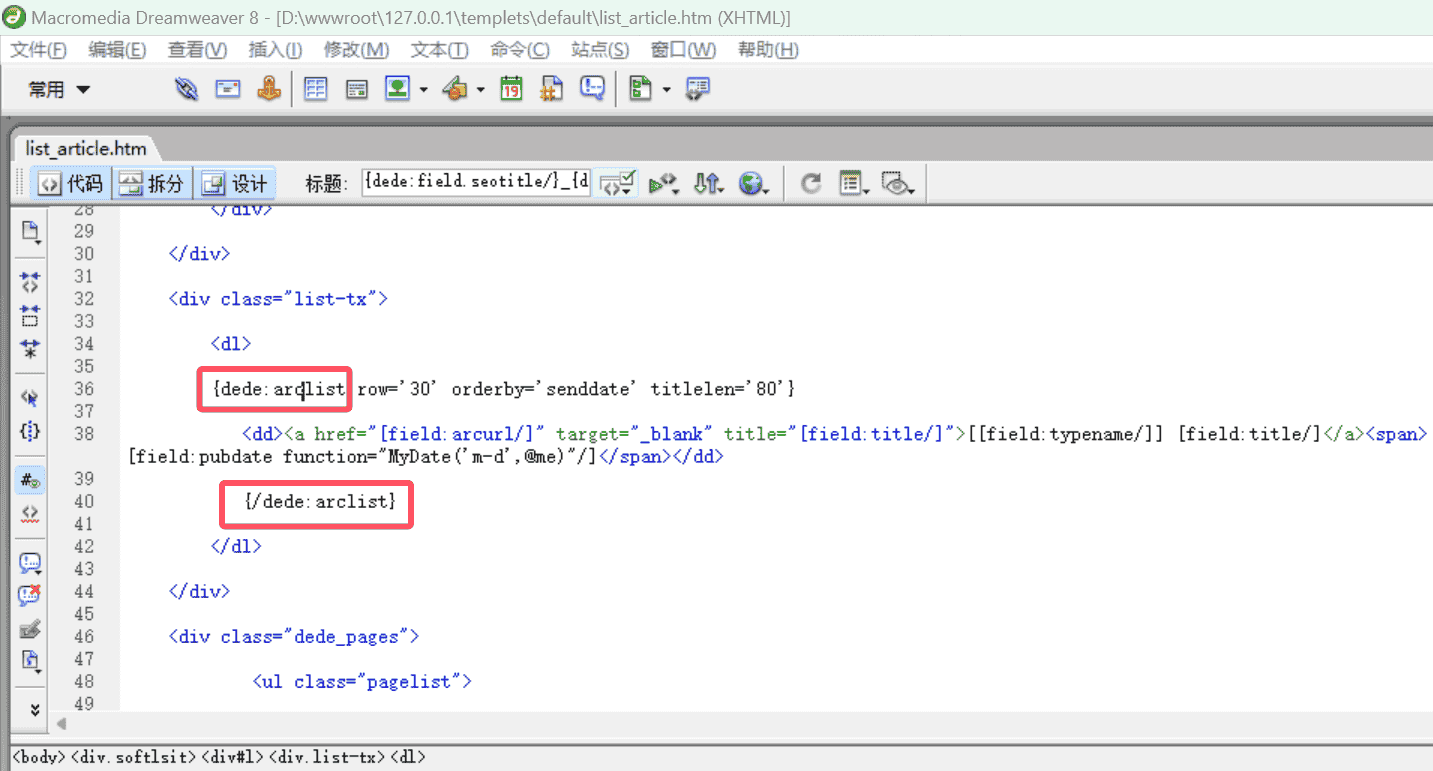Insert a date with calendar icon
Viewport: 1433px width, 771px height.
tap(511, 89)
